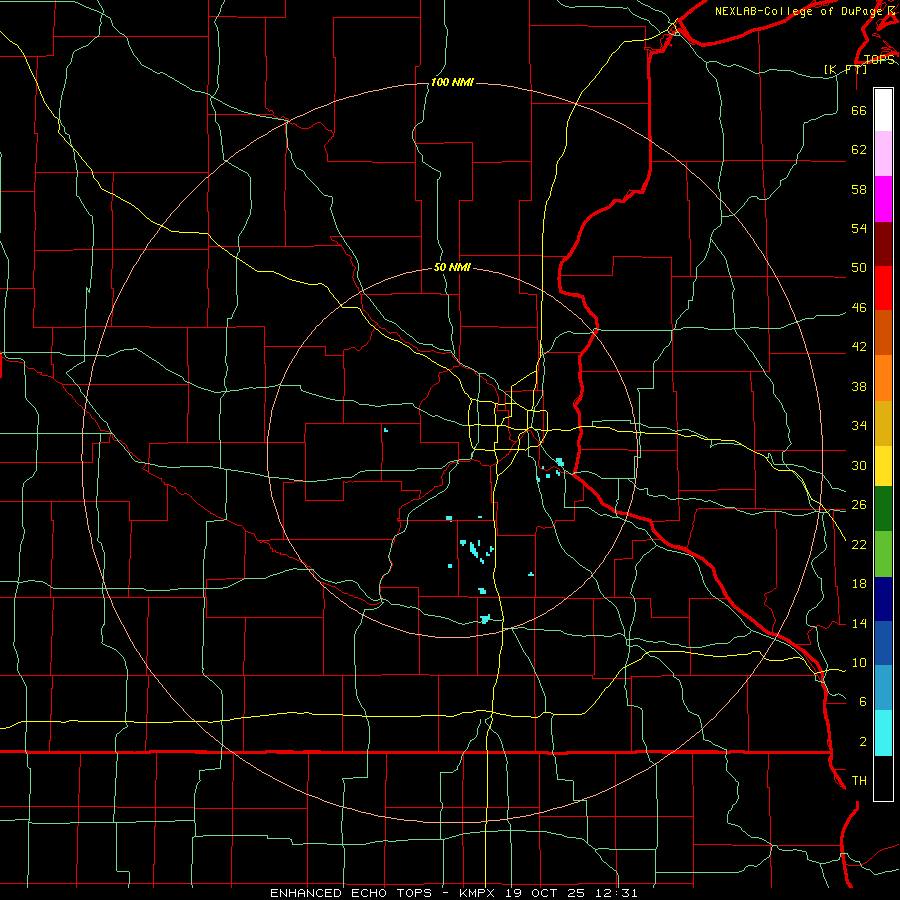This screenshot has width=900, height=900.
Task: Click the [K FT] units label
Action: click(x=845, y=69)
